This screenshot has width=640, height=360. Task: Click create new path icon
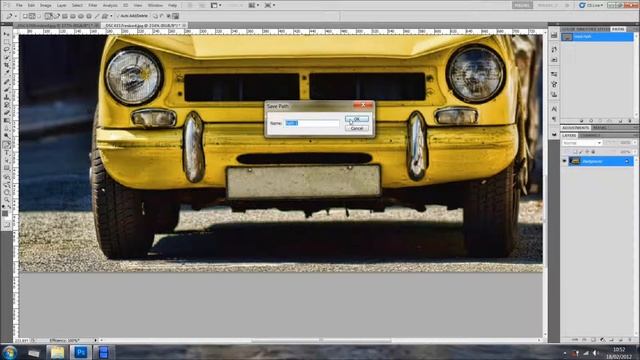(620, 121)
